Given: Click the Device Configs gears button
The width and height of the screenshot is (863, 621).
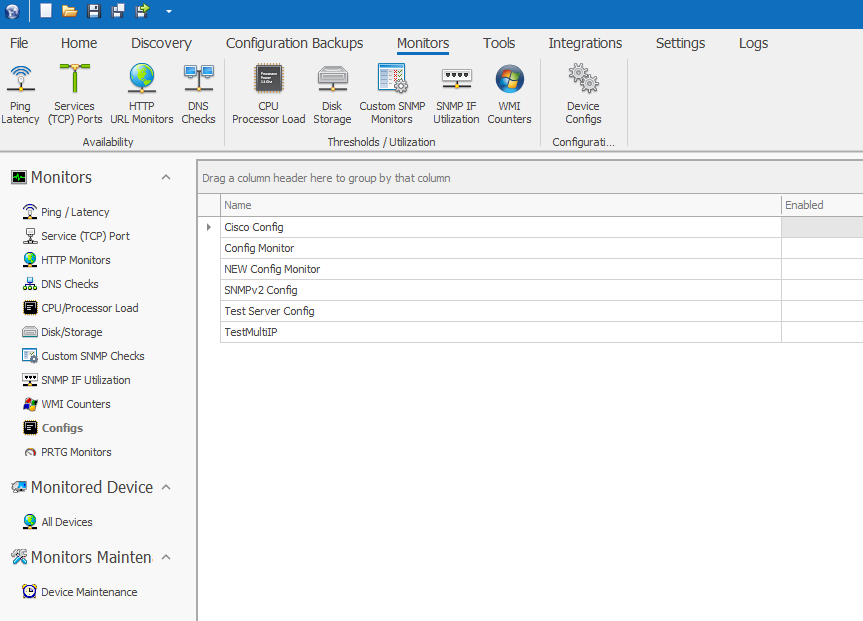Looking at the screenshot, I should pos(583,94).
